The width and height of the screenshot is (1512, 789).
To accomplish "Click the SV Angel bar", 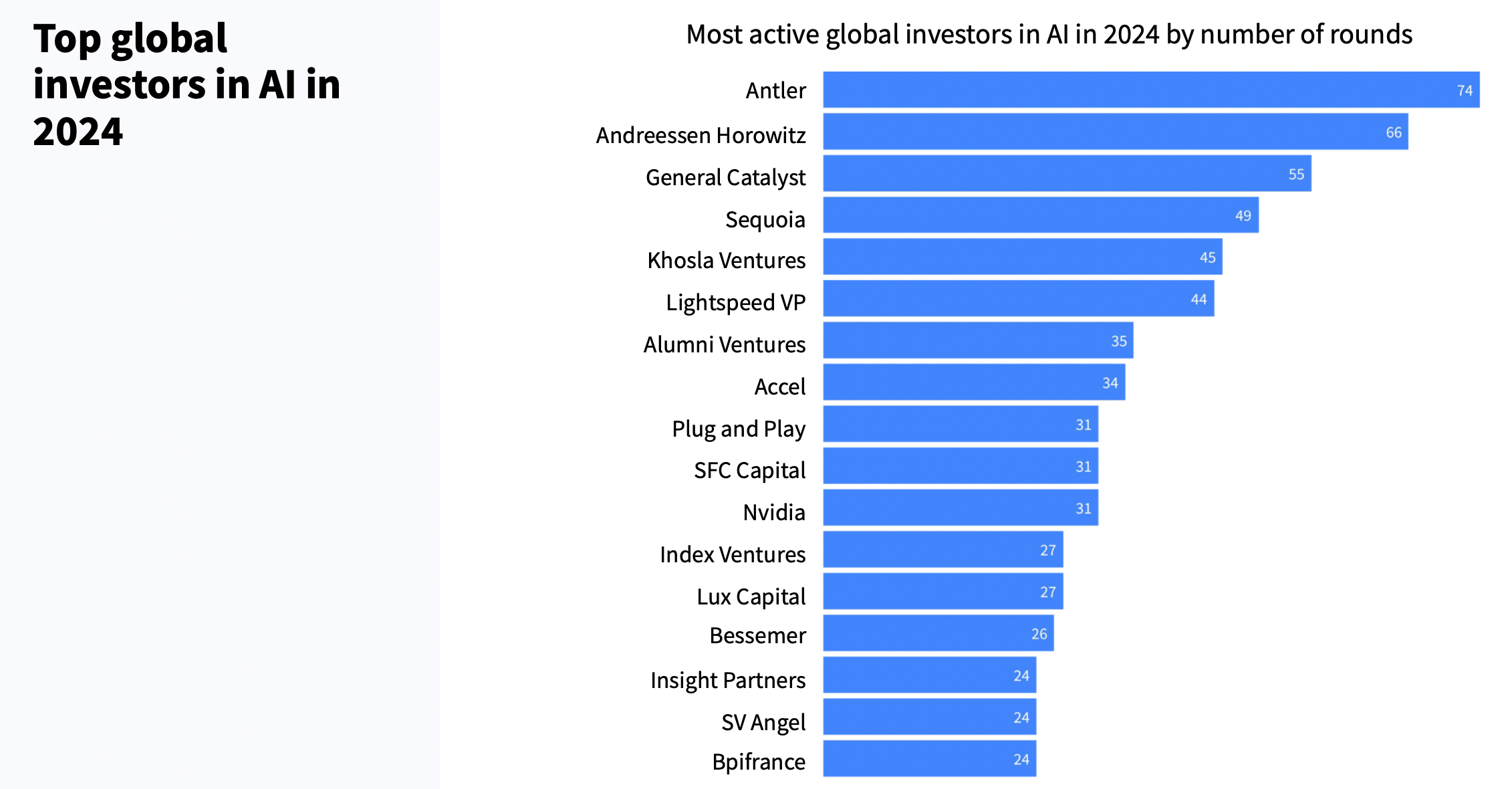I will pos(929,717).
